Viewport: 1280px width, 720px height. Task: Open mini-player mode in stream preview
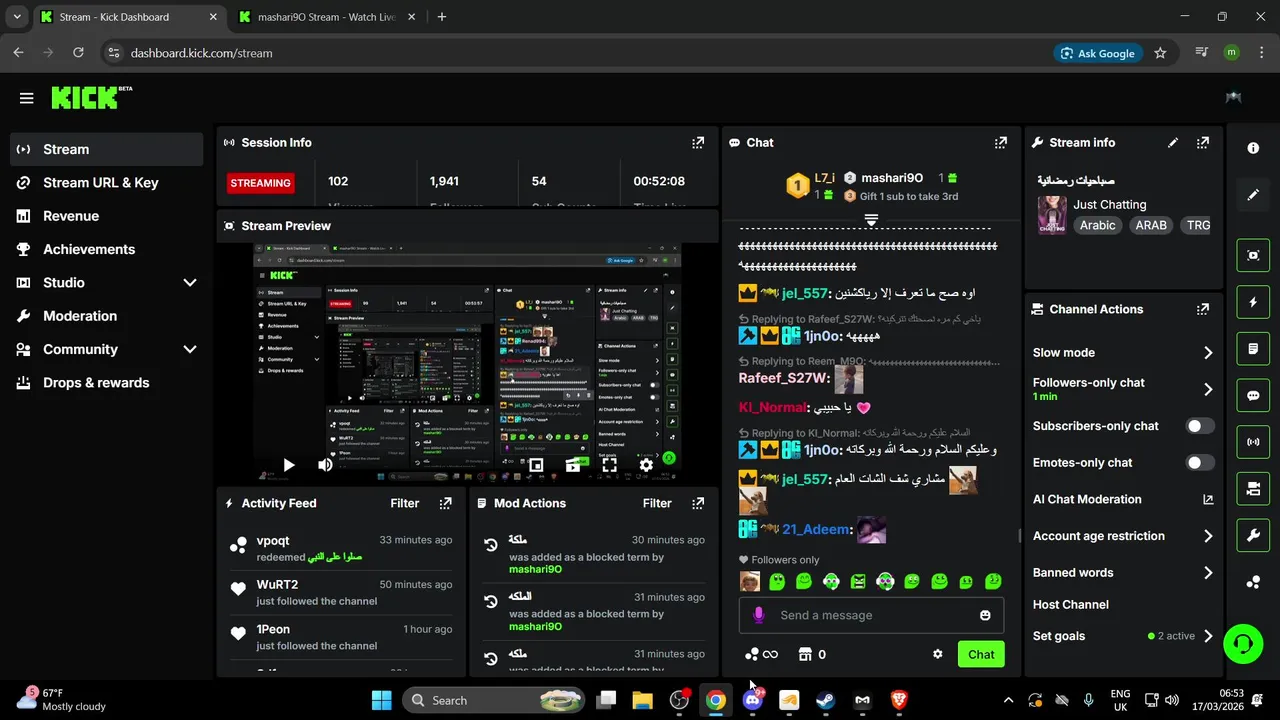pos(536,465)
